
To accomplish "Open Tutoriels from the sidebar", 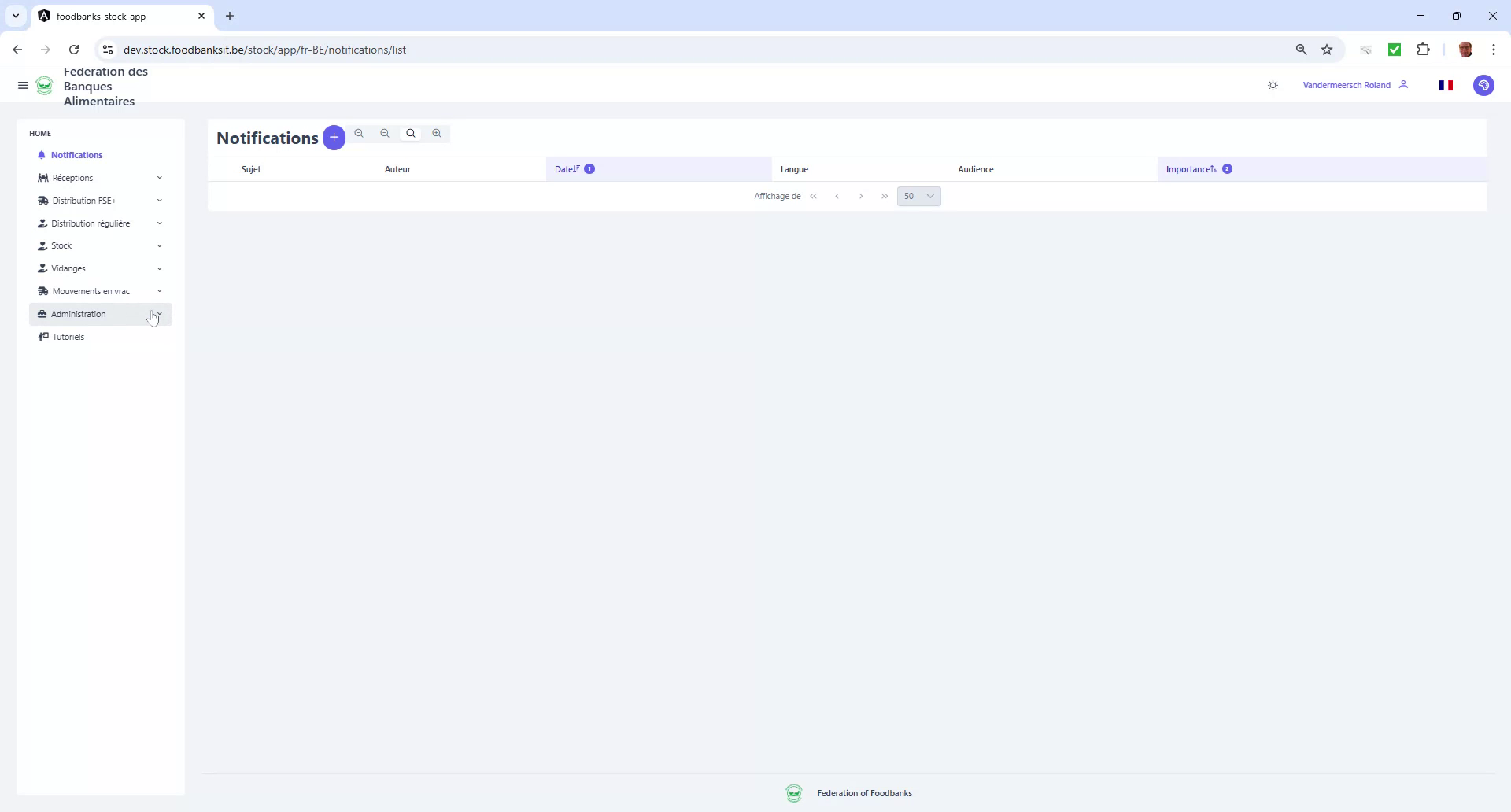I will click(x=67, y=336).
